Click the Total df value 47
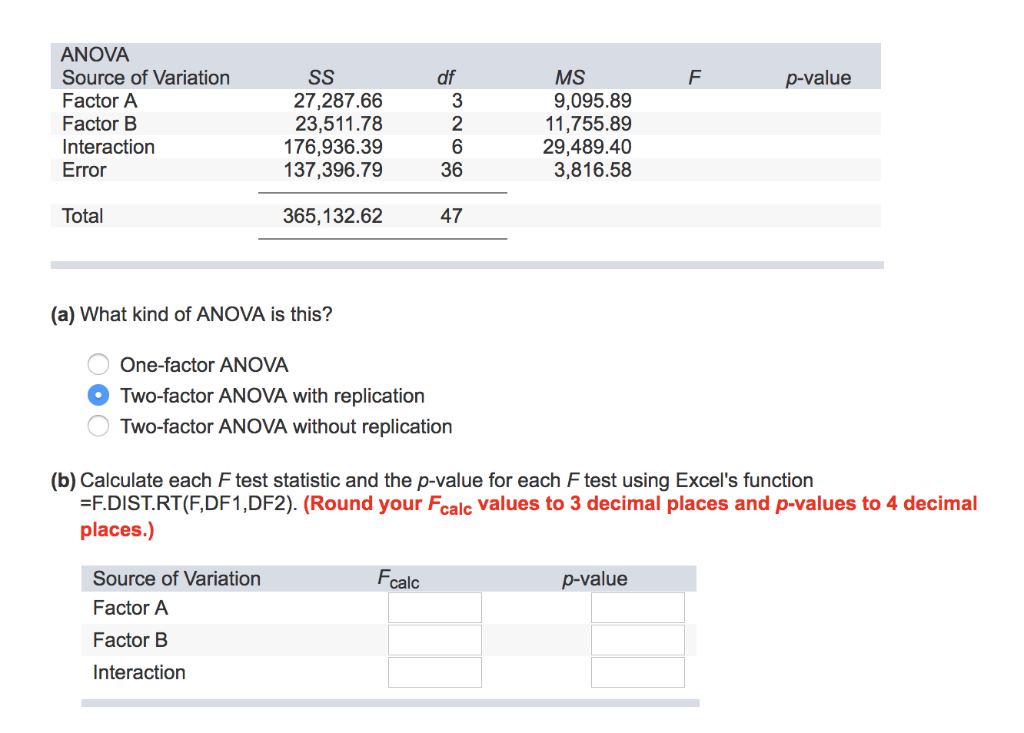Screen dimensions: 1024x733 coord(451,216)
